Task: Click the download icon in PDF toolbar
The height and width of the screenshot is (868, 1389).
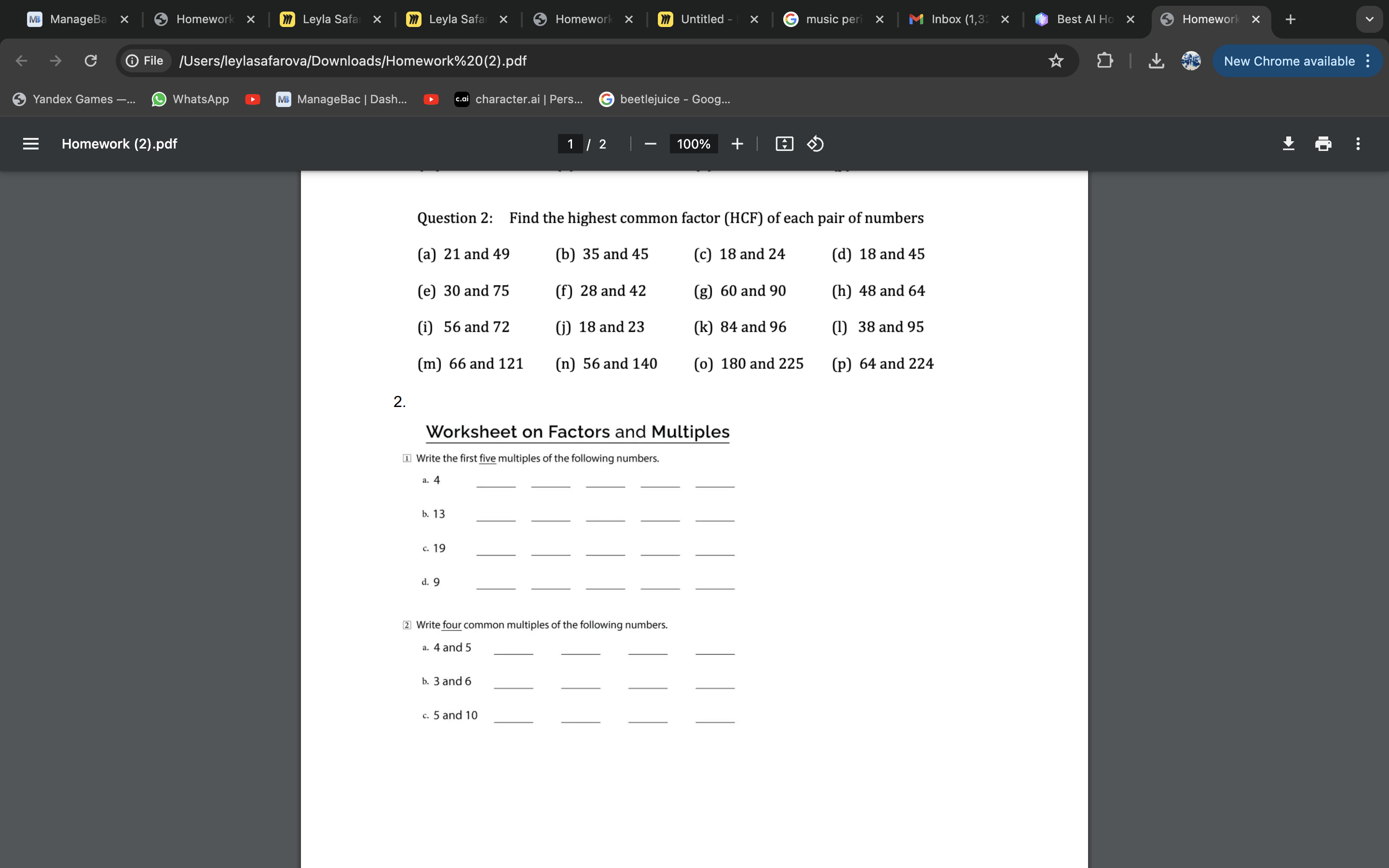Action: click(1288, 143)
